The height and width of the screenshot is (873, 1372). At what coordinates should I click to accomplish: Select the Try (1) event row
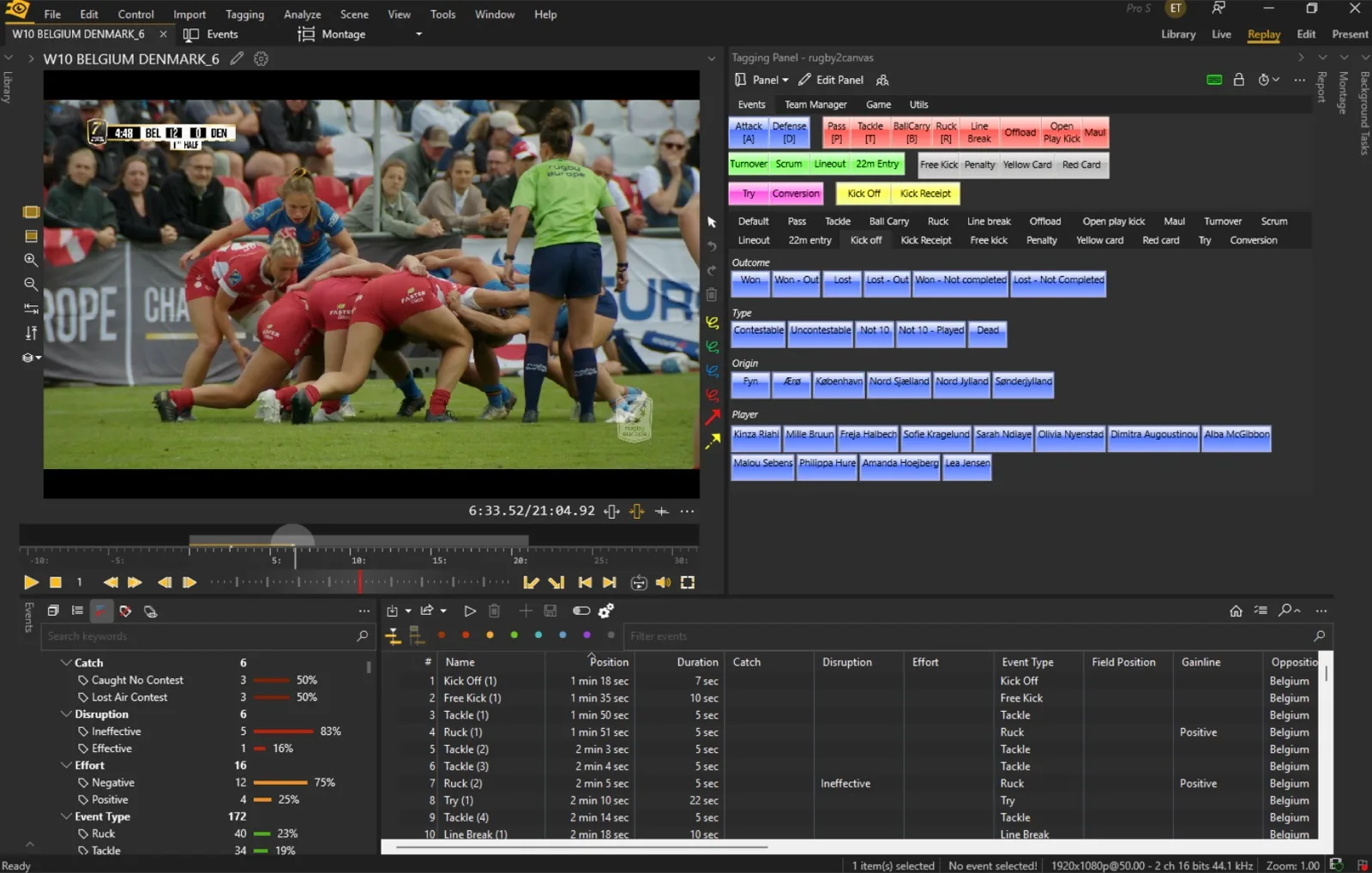pyautogui.click(x=849, y=800)
